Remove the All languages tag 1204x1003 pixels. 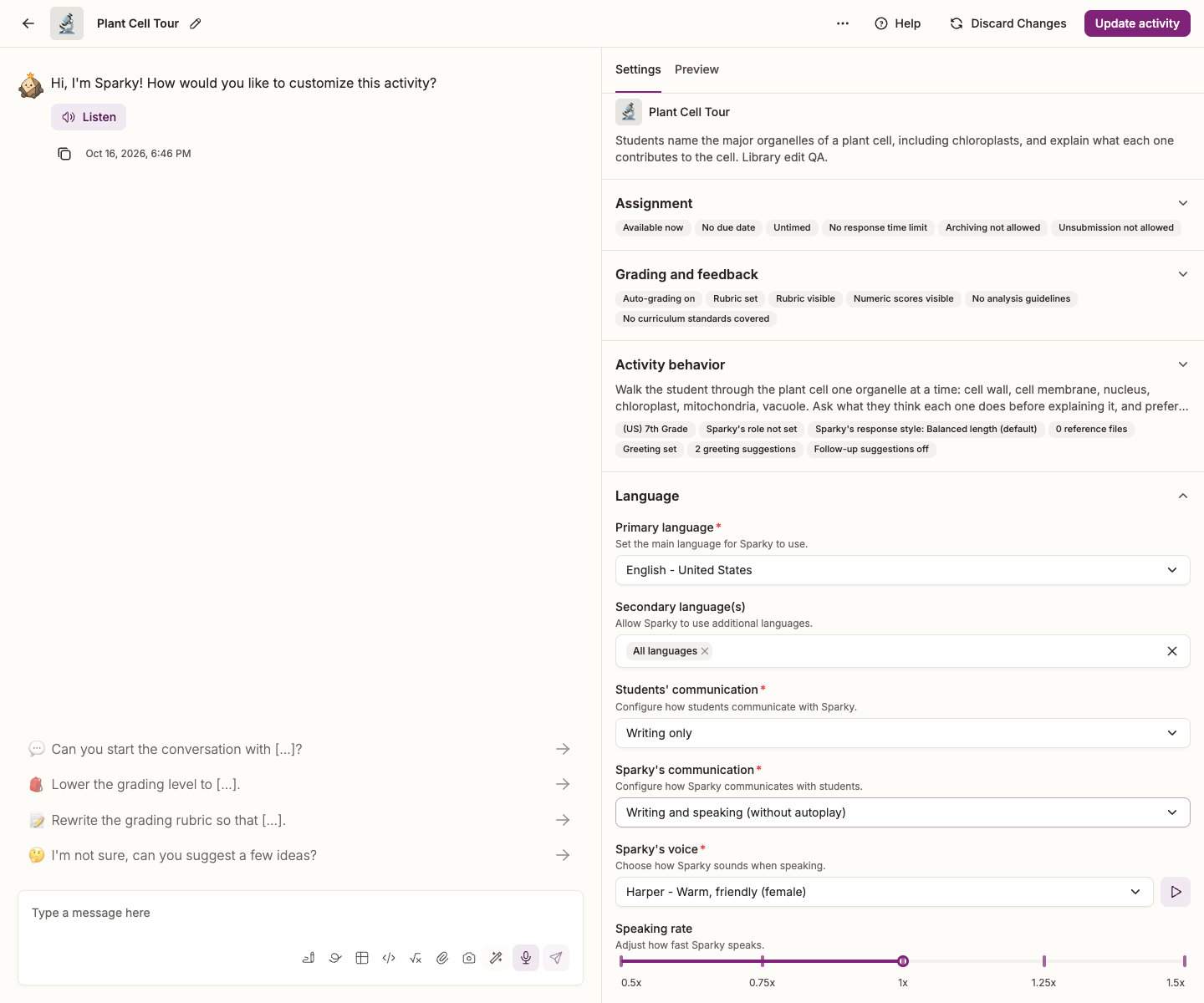[705, 651]
